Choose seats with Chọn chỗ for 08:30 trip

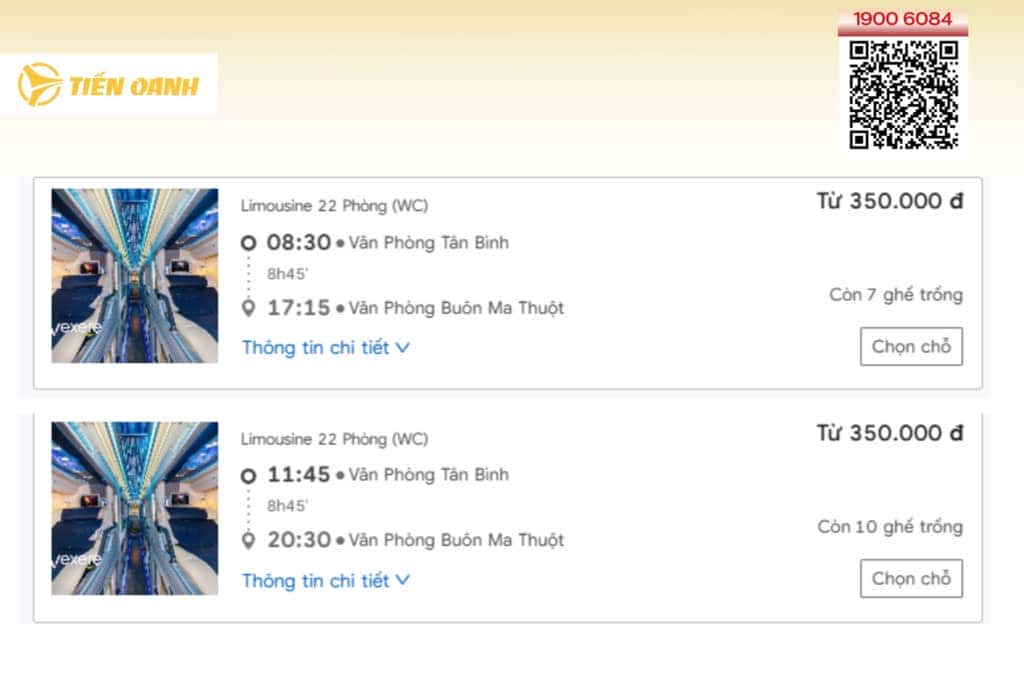911,346
